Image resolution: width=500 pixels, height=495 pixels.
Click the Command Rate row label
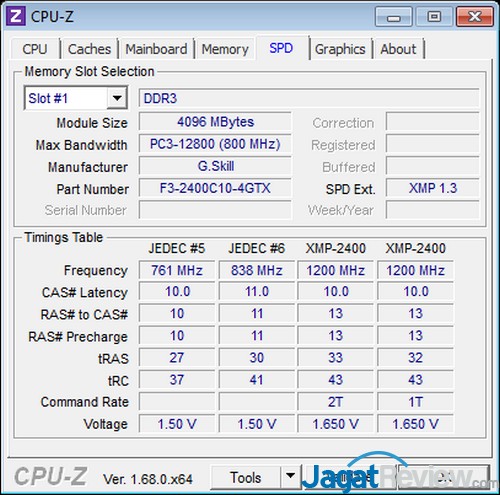pos(85,402)
